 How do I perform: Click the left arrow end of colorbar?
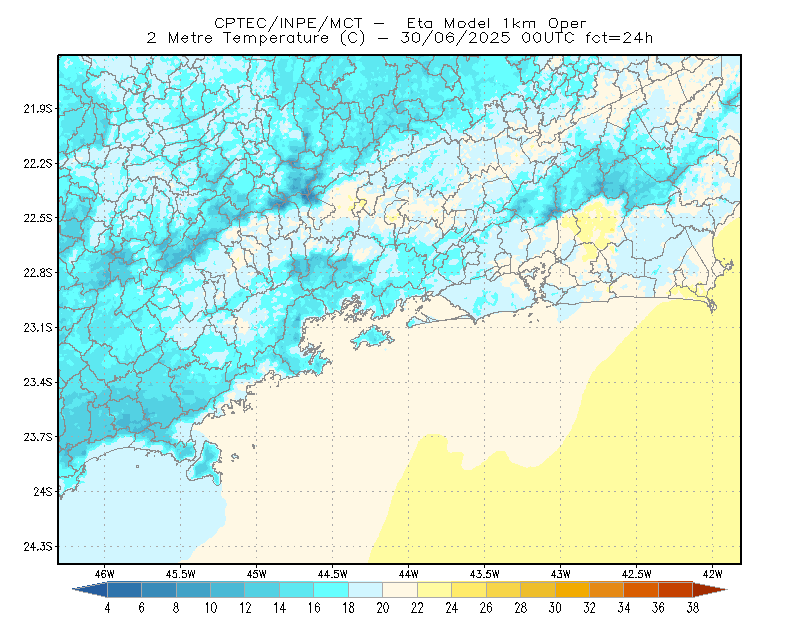pos(92,590)
